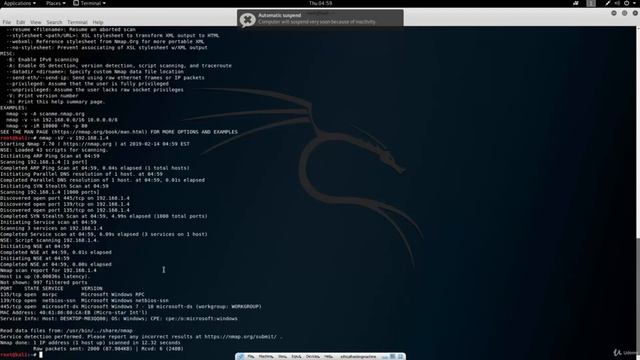Screen dimensions: 640x360
Task: Dismiss the Automatic suspend notification icon
Action: (247, 19)
